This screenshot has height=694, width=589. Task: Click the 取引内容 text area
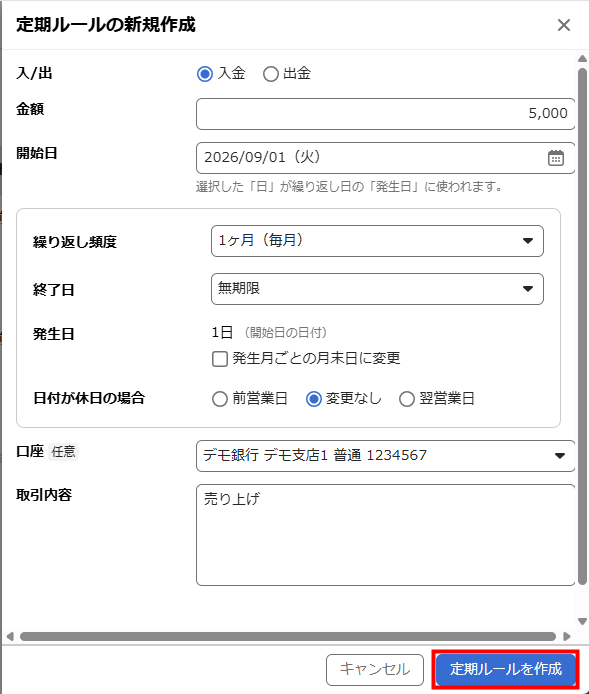click(x=385, y=535)
